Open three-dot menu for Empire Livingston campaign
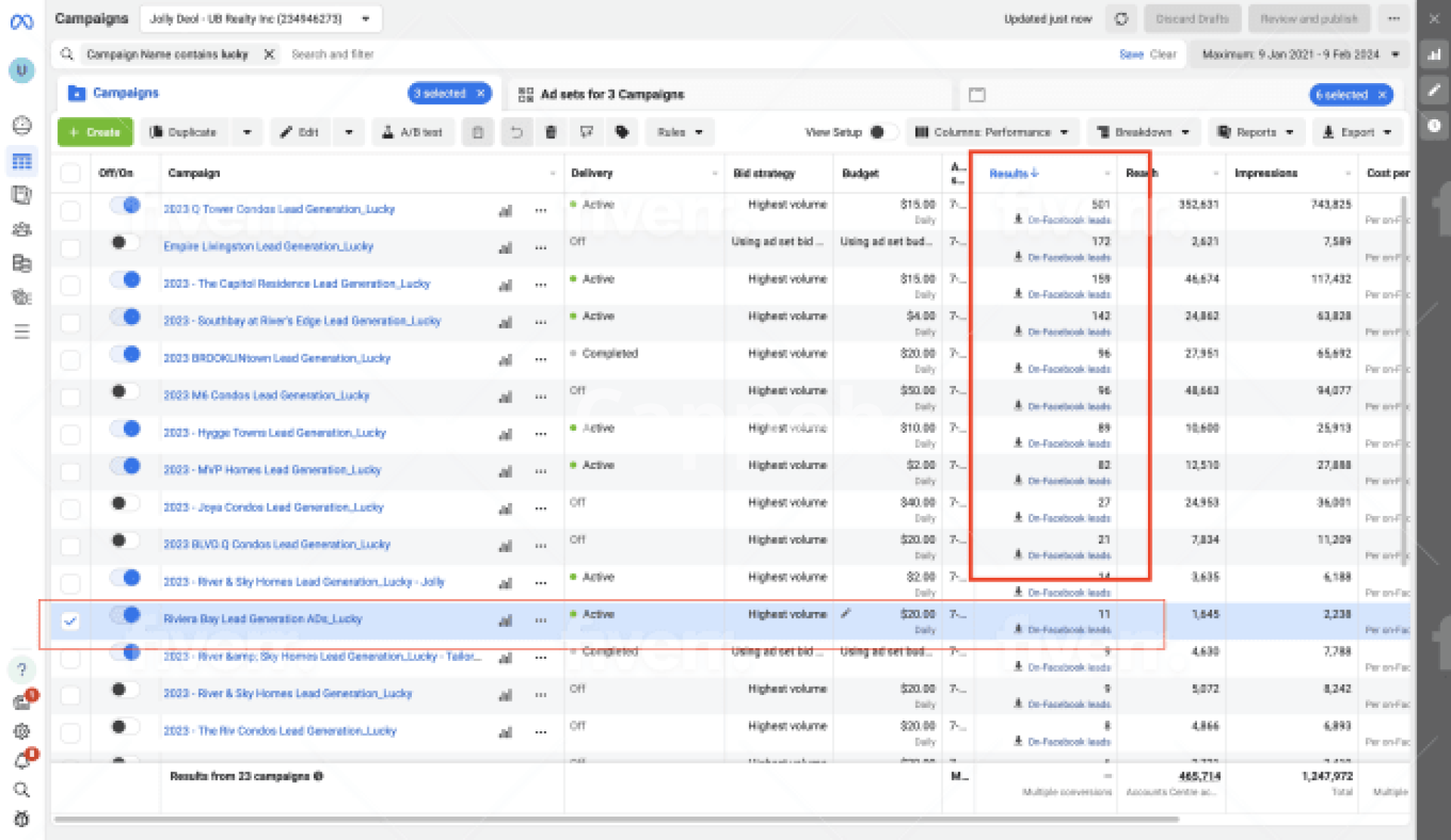This screenshot has width=1451, height=840. click(x=541, y=248)
